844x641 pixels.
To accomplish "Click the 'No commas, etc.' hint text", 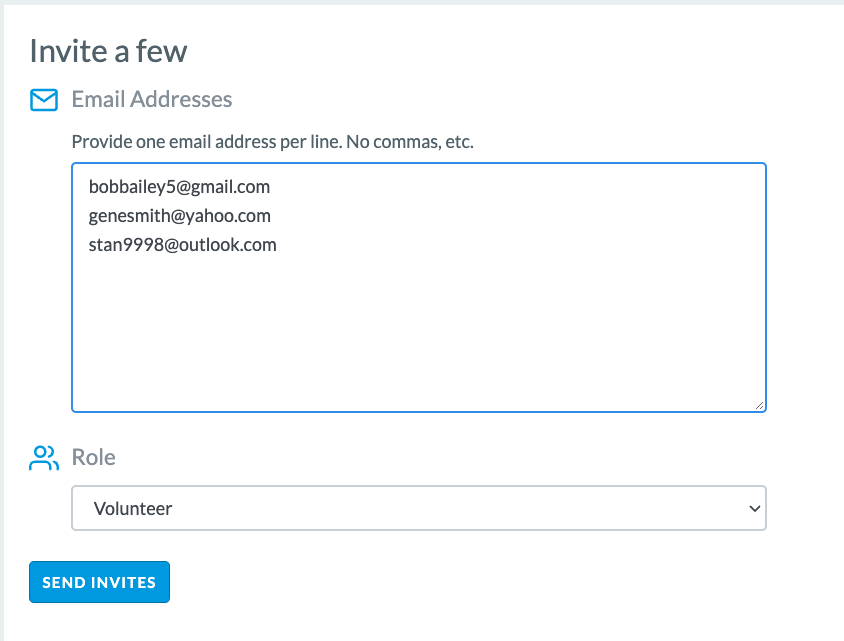I will (x=410, y=142).
